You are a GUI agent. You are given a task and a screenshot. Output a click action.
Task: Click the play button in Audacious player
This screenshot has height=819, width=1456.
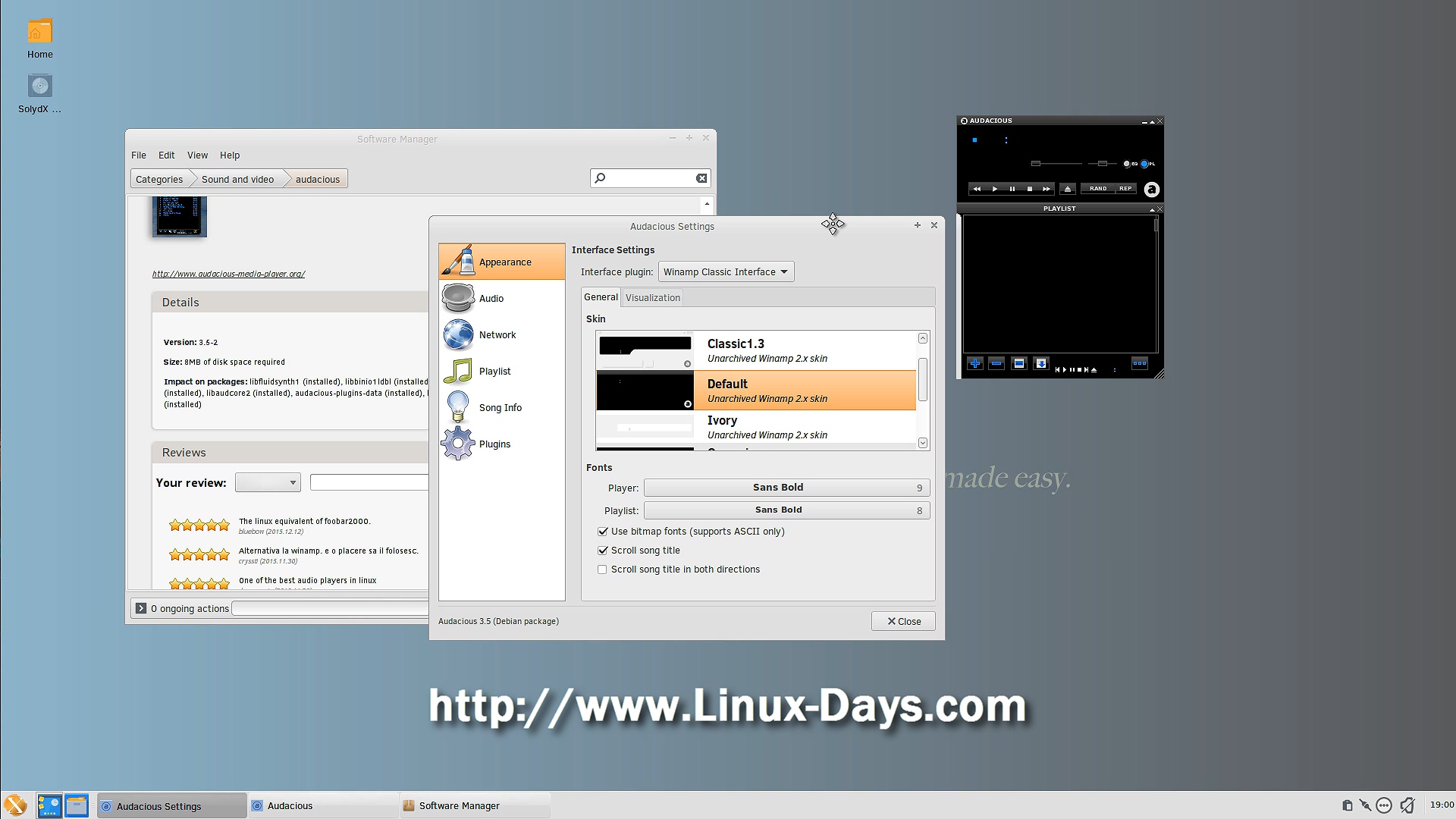[x=994, y=189]
